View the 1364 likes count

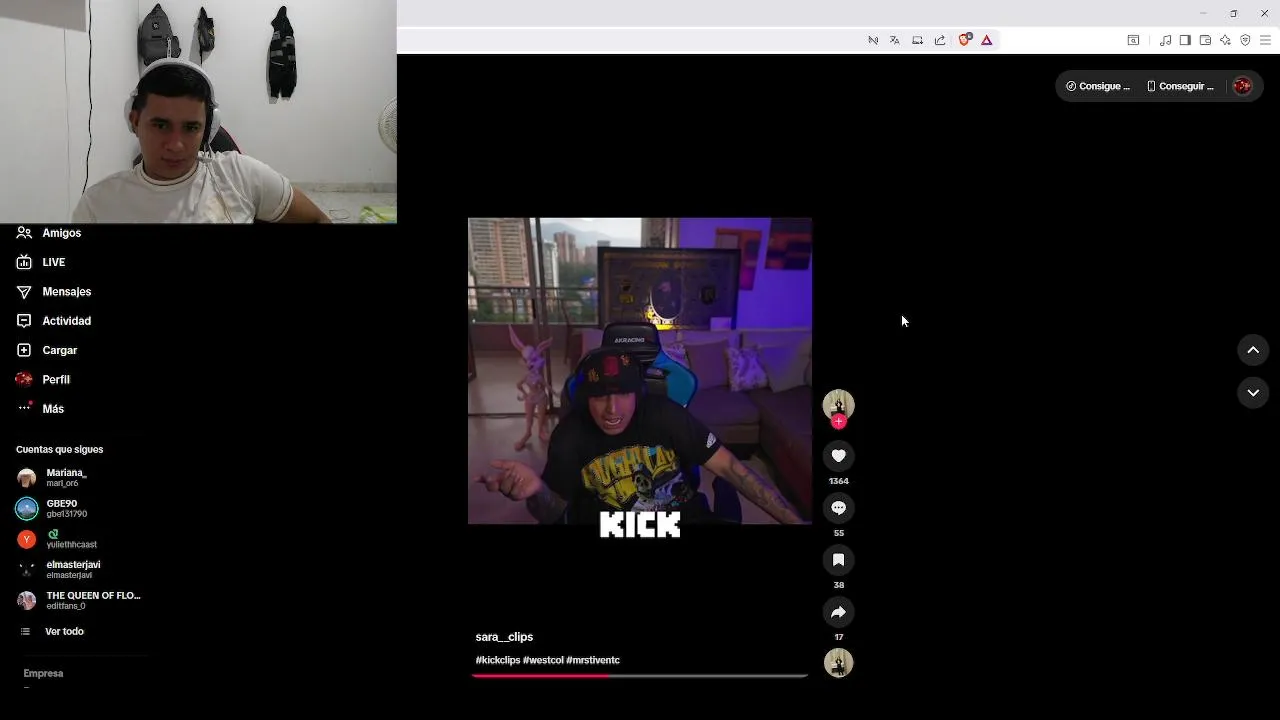coord(838,481)
